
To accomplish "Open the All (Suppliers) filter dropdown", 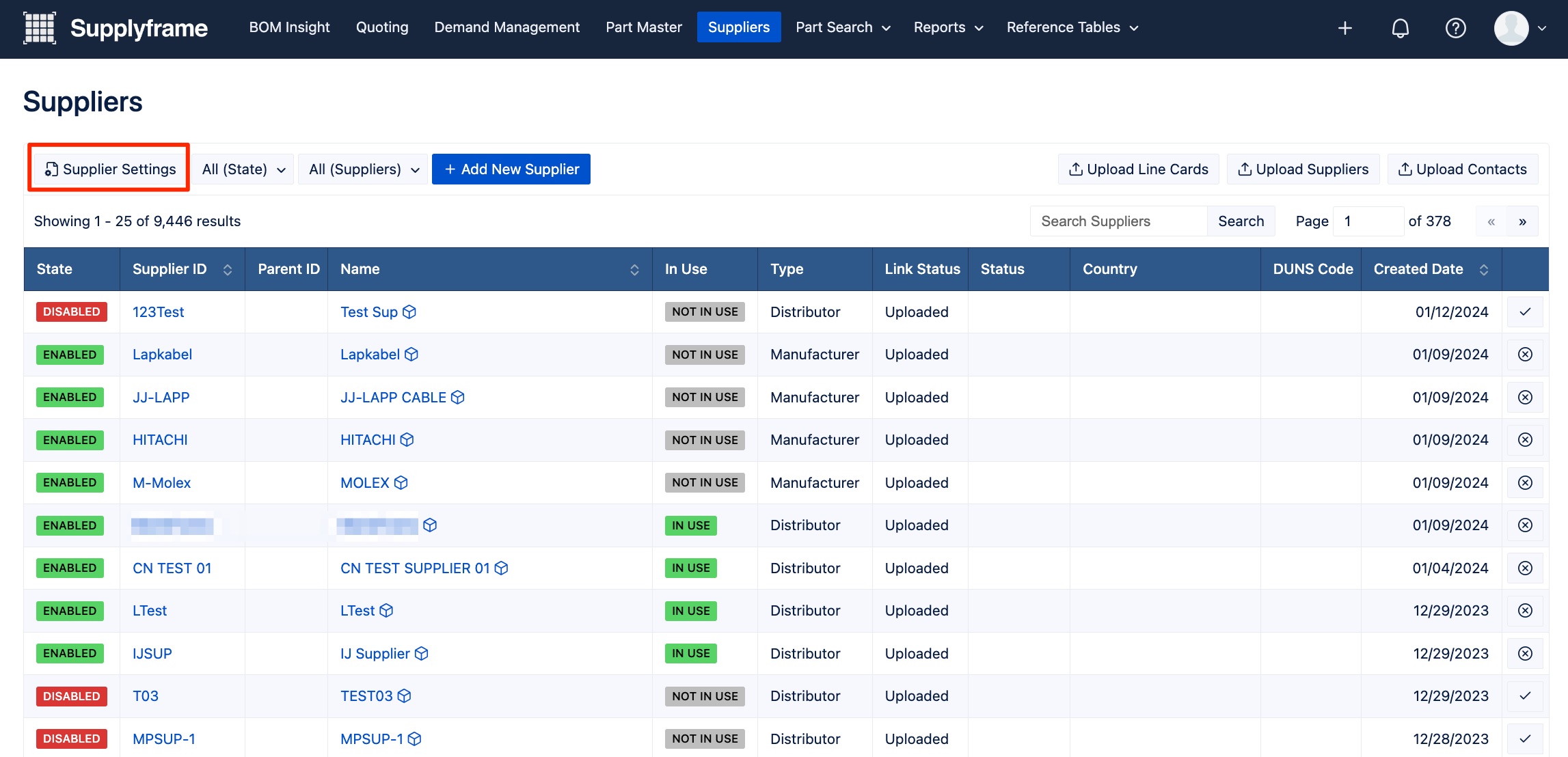I will (363, 169).
